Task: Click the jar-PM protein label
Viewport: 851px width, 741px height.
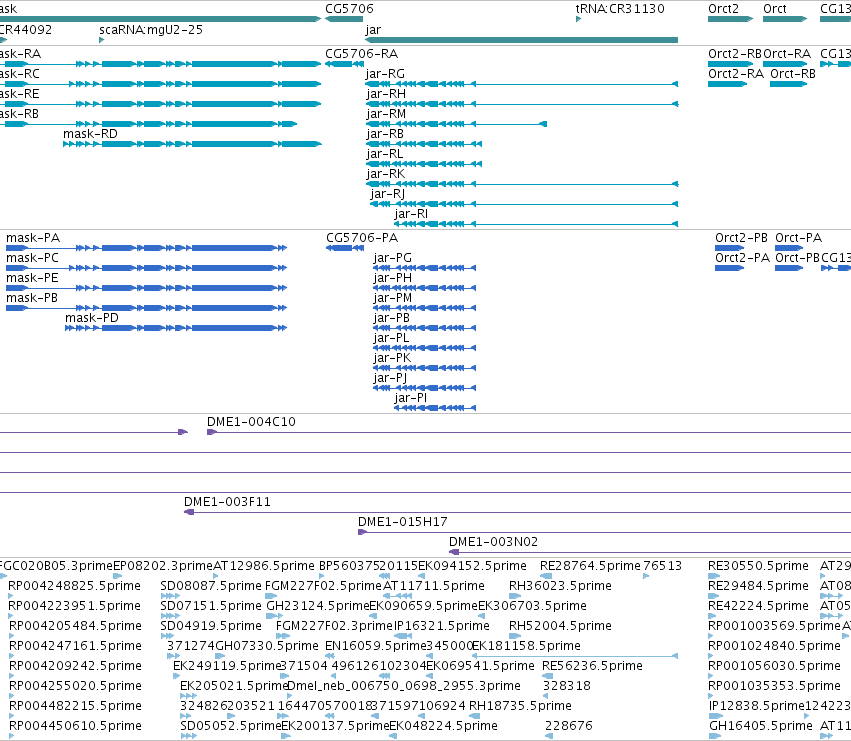Action: tap(392, 298)
